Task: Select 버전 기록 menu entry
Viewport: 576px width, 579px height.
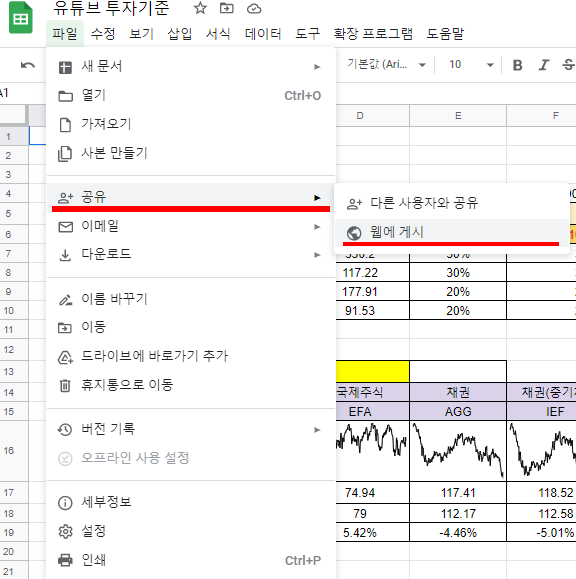Action: tap(191, 429)
